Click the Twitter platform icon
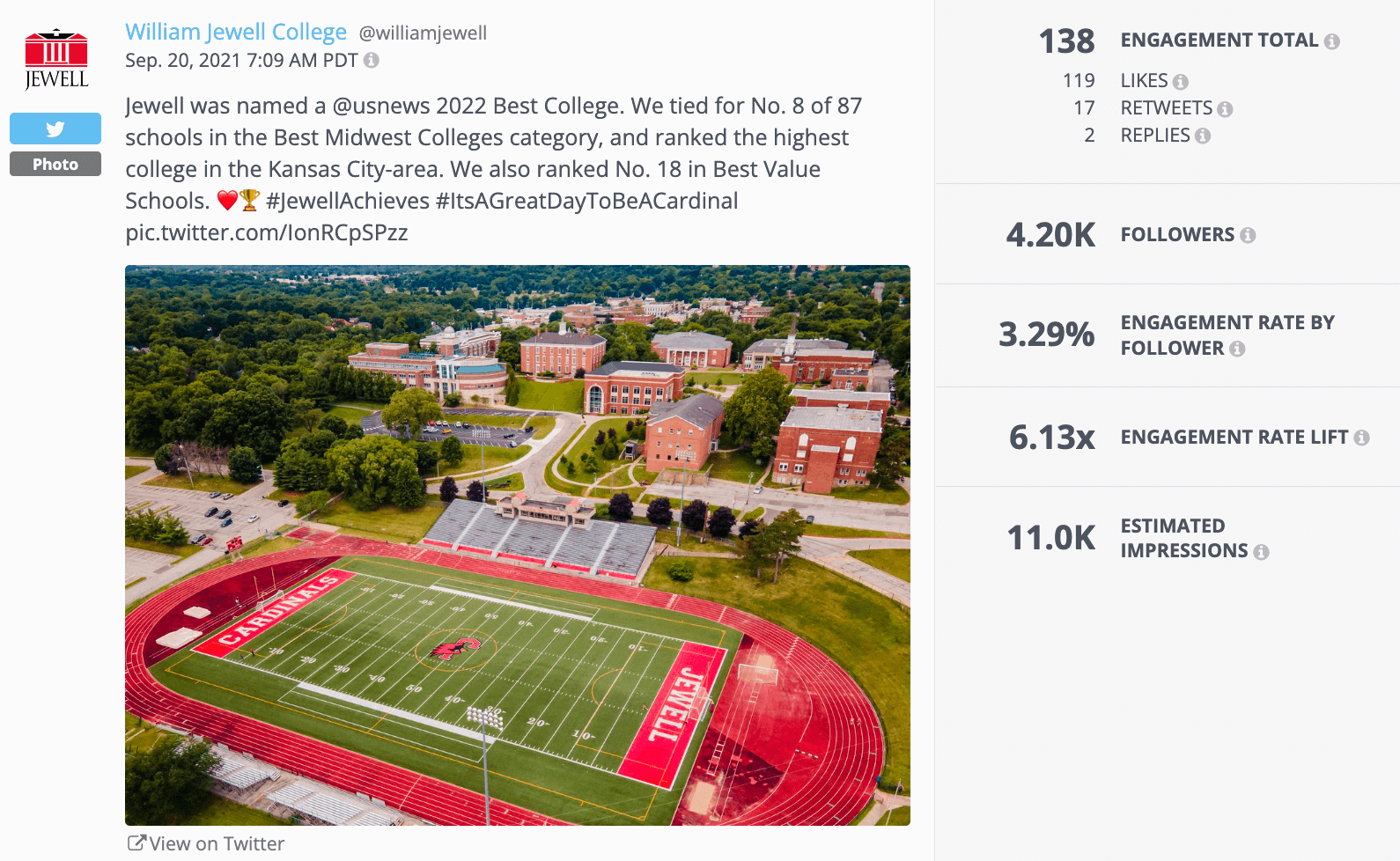The height and width of the screenshot is (861, 1400). [55, 129]
